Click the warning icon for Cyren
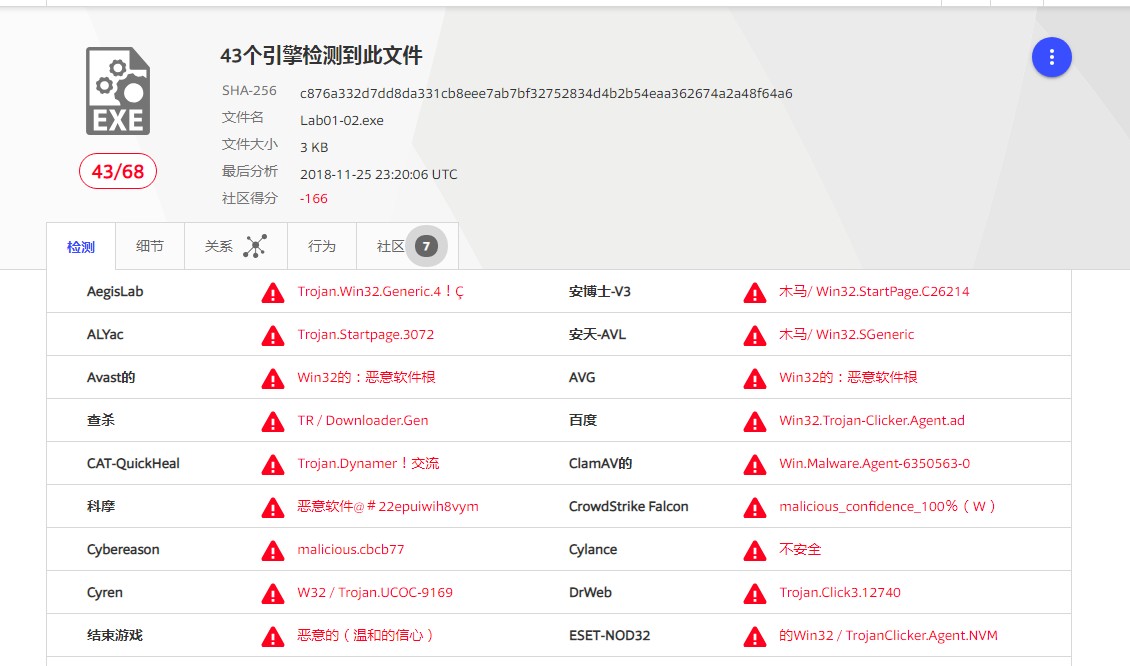The width and height of the screenshot is (1130, 666). [x=272, y=594]
